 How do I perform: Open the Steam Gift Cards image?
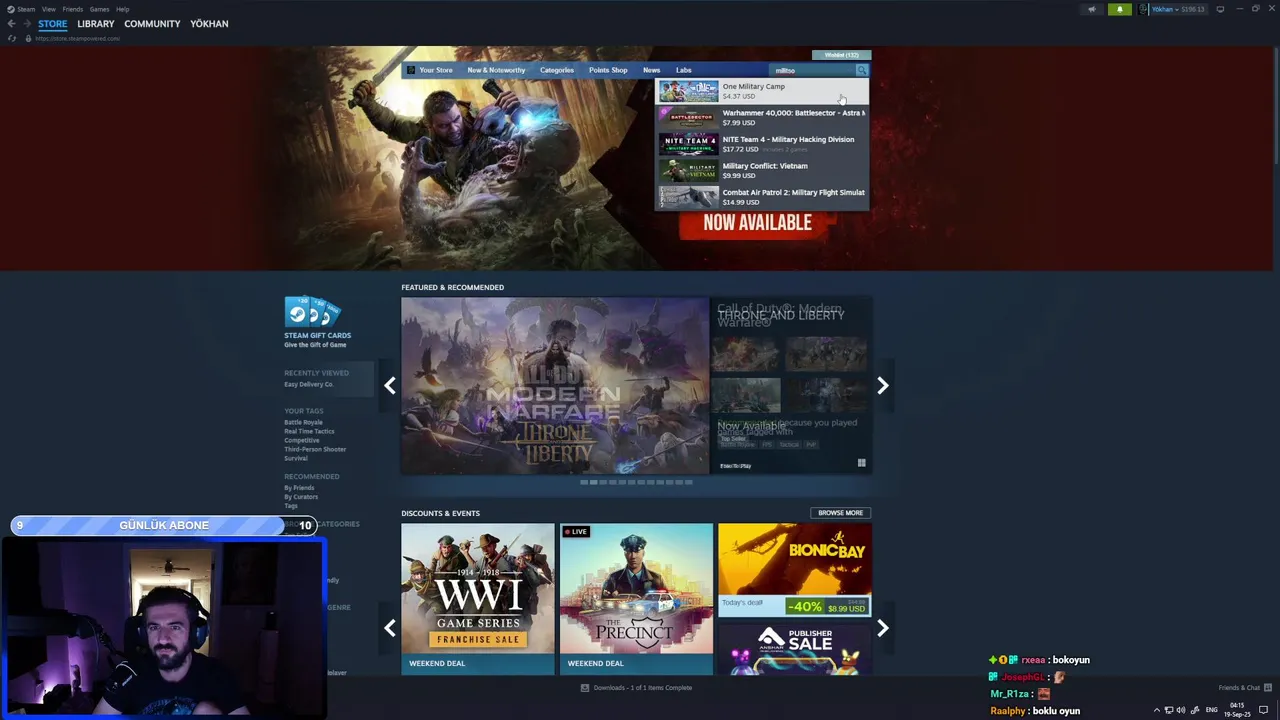[312, 312]
